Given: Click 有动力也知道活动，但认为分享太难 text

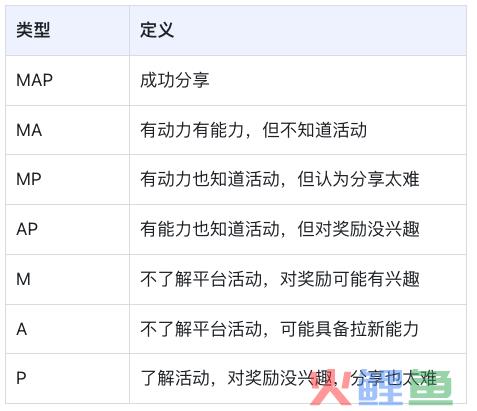Looking at the screenshot, I should click(280, 179).
